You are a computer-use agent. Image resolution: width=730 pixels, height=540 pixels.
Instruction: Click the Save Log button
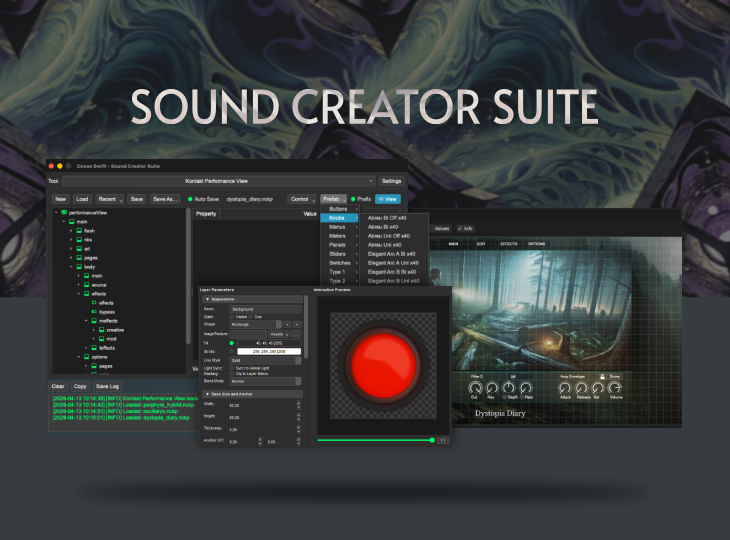(108, 386)
